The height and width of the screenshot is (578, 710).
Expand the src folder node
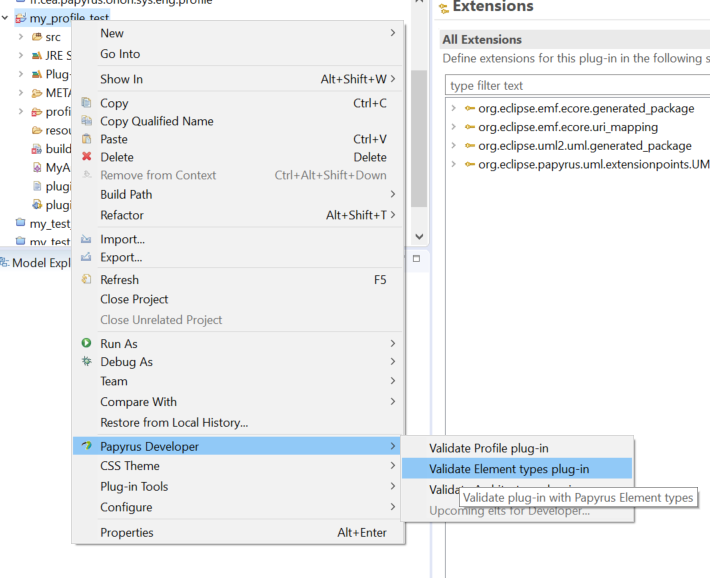pos(21,37)
